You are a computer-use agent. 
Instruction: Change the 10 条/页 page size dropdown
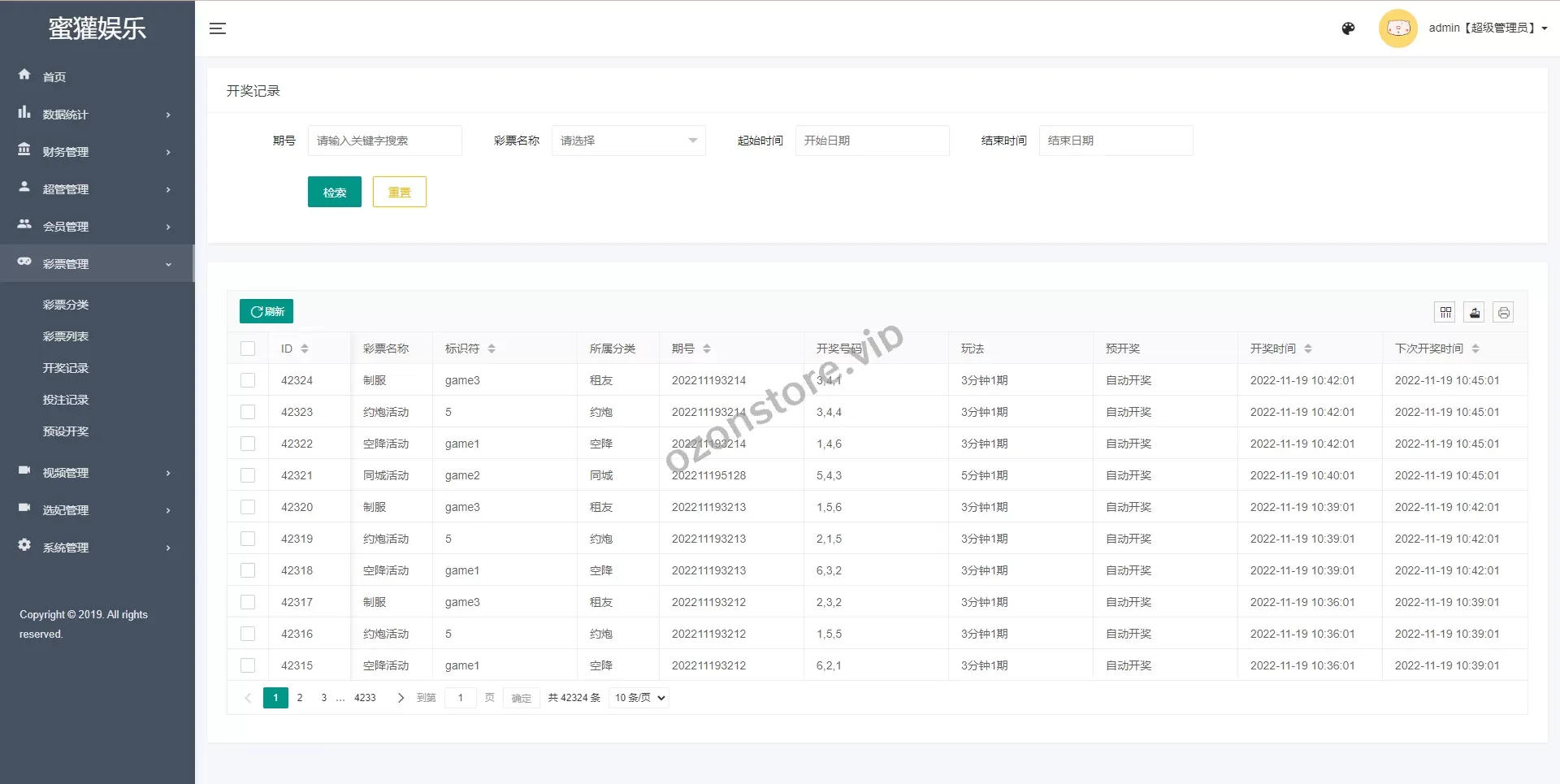point(639,698)
